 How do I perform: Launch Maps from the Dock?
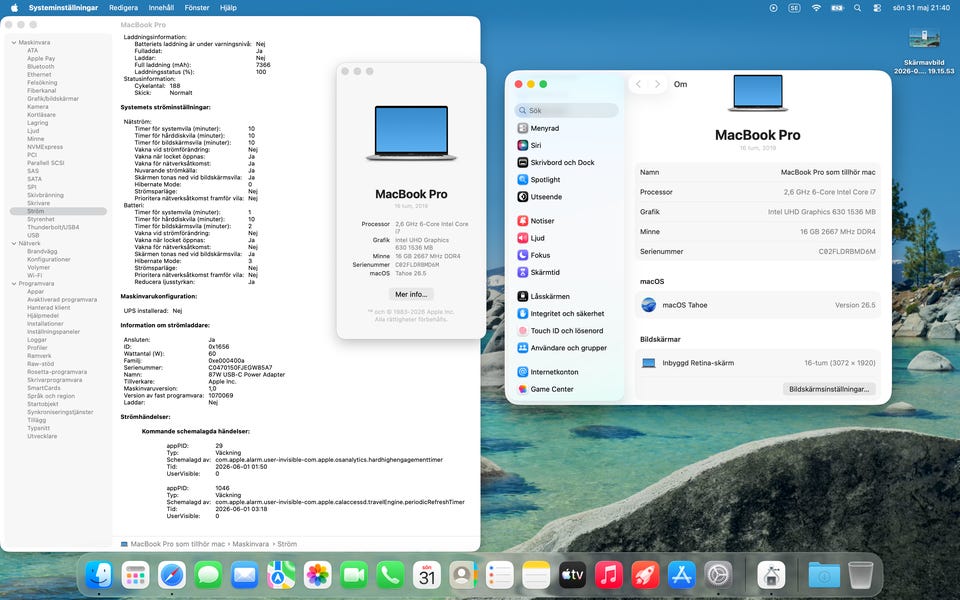click(281, 575)
